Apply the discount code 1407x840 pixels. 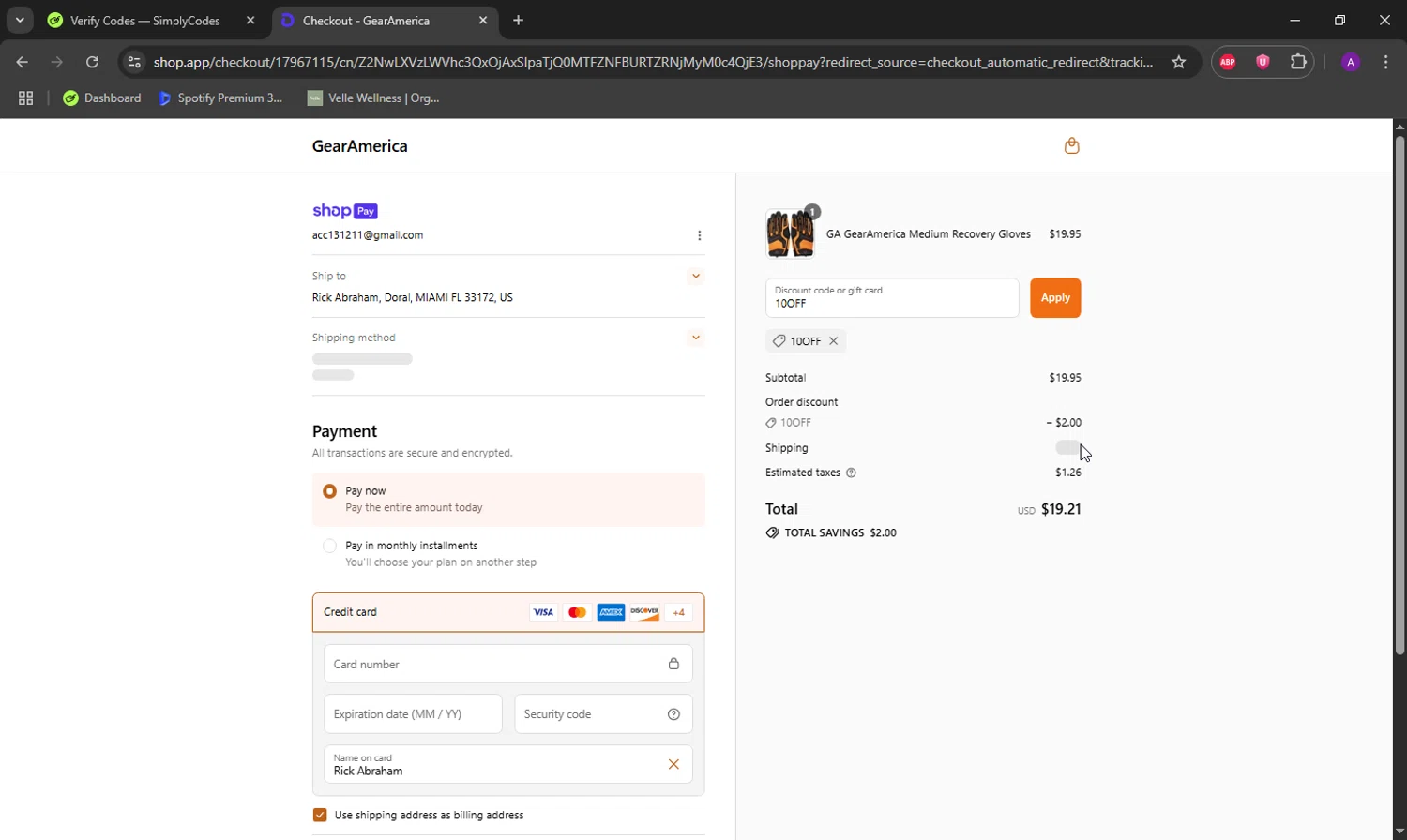pos(1055,298)
